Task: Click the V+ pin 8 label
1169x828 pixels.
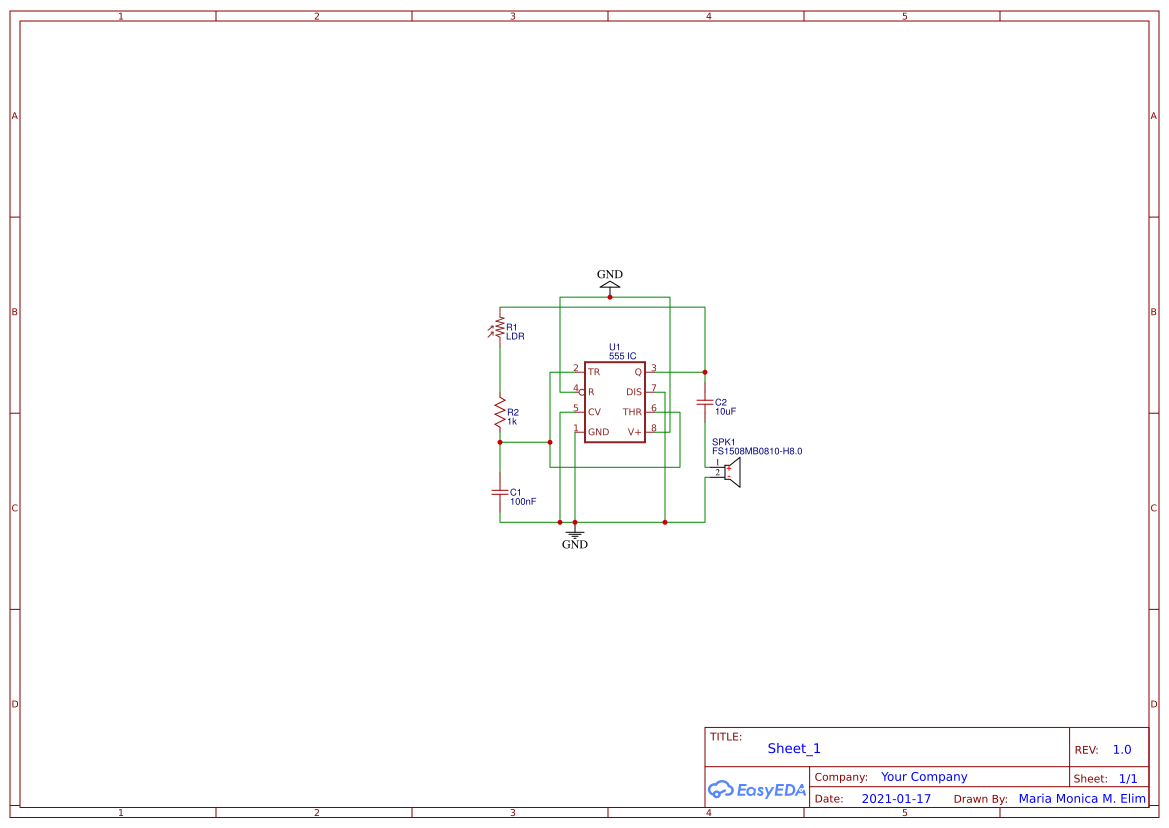Action: click(x=634, y=432)
